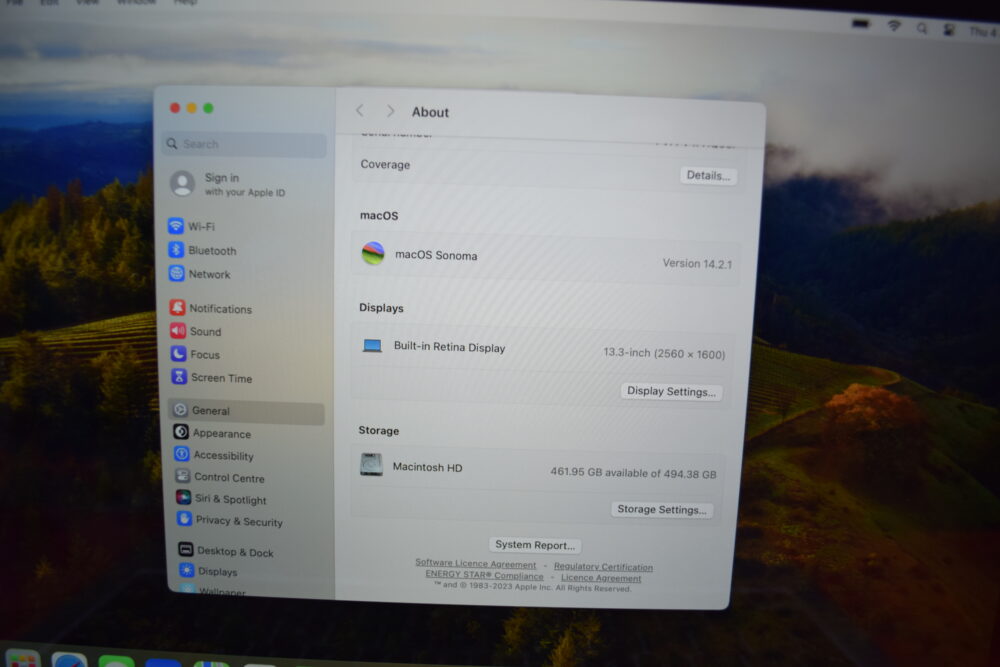
Task: Click the Storage section heading
Action: click(x=379, y=430)
